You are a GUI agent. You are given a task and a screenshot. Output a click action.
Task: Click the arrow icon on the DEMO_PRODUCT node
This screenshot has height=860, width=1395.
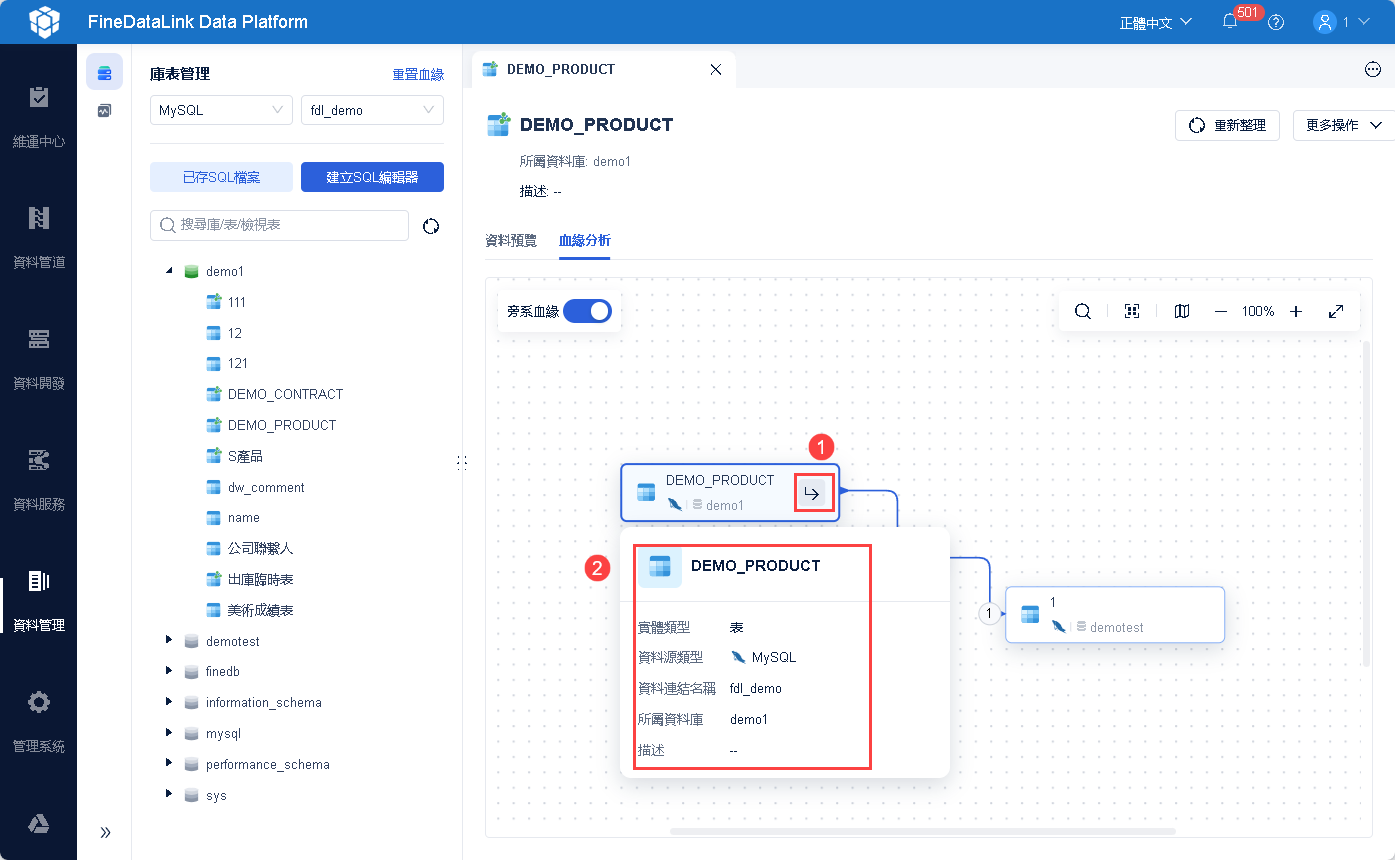[x=812, y=493]
